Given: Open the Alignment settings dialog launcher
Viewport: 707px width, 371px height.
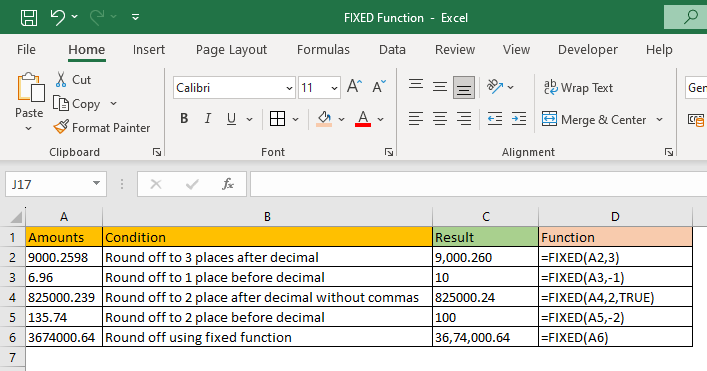Looking at the screenshot, I should (x=669, y=152).
